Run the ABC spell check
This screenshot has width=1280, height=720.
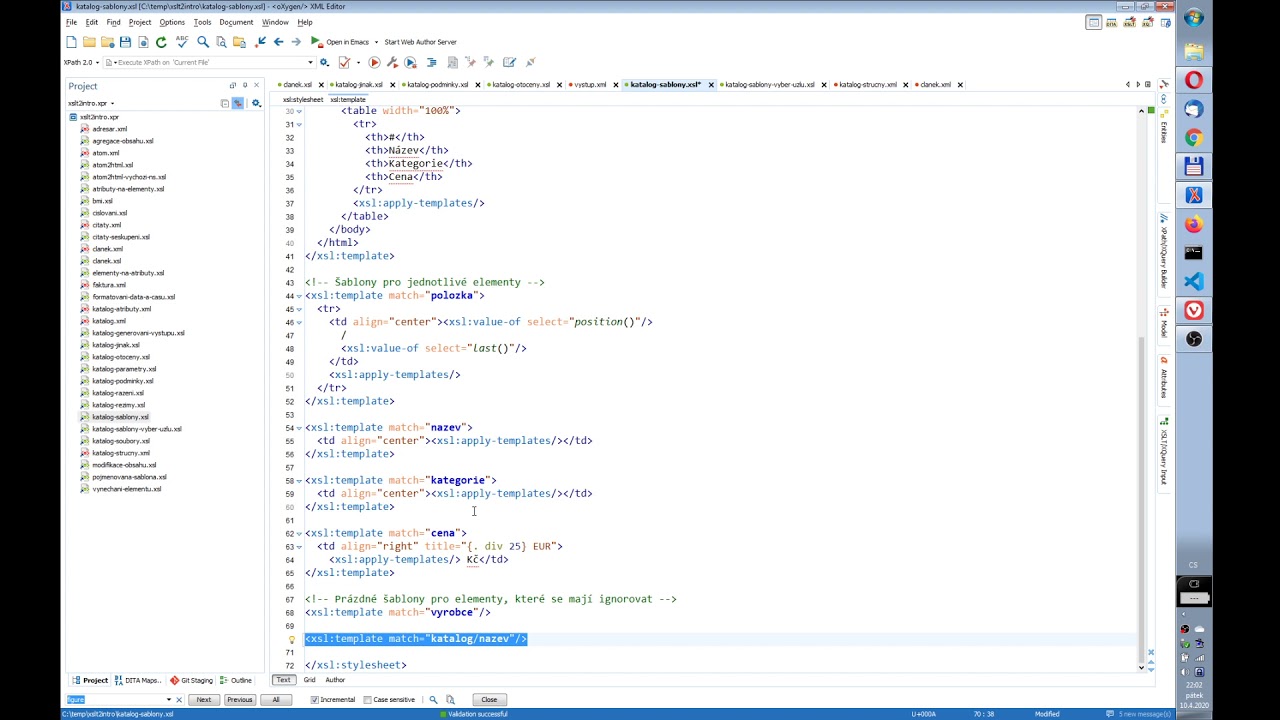[182, 41]
